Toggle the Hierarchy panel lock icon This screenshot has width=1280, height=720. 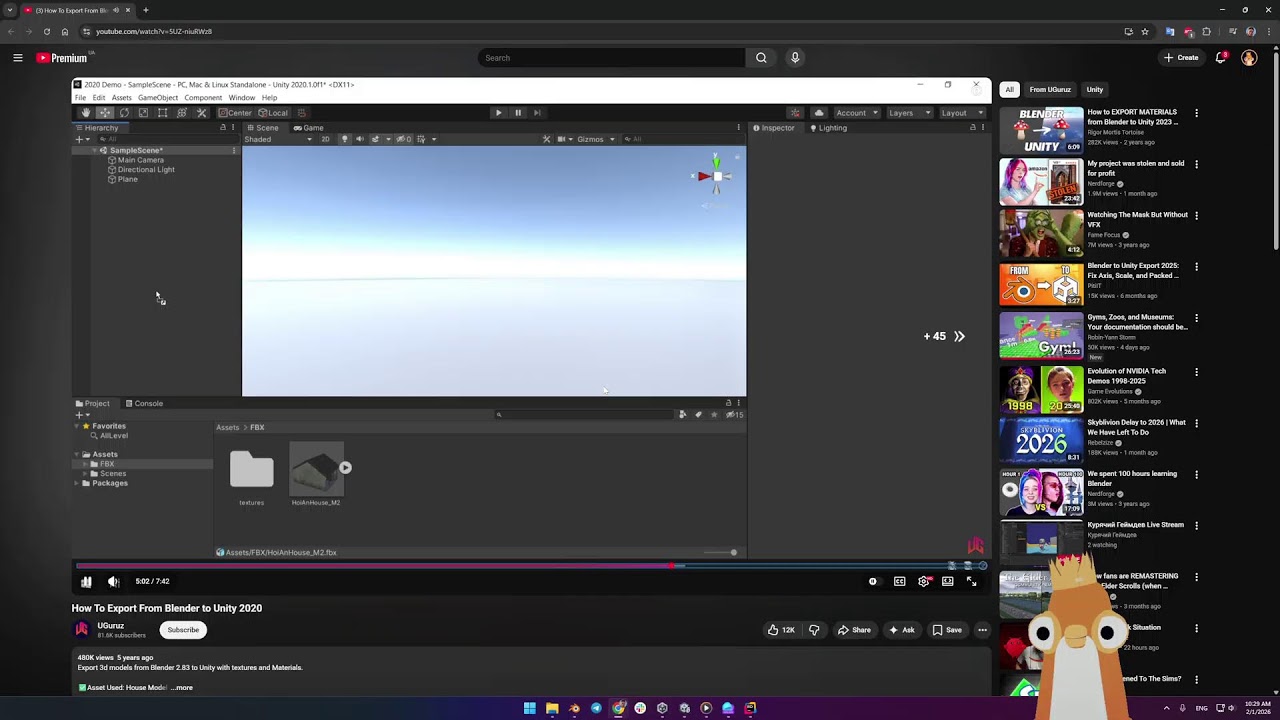223,128
